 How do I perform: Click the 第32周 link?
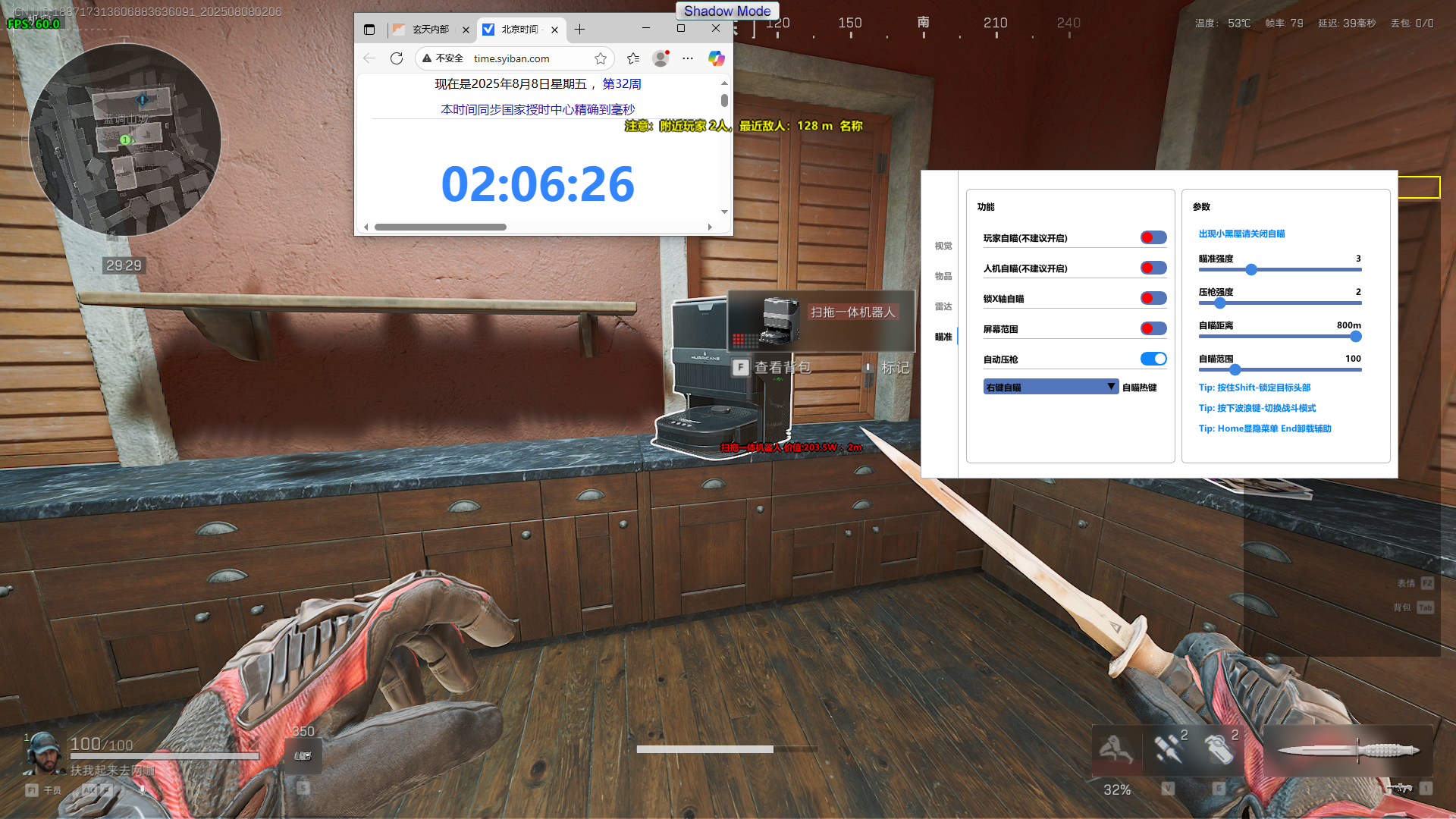[x=622, y=84]
